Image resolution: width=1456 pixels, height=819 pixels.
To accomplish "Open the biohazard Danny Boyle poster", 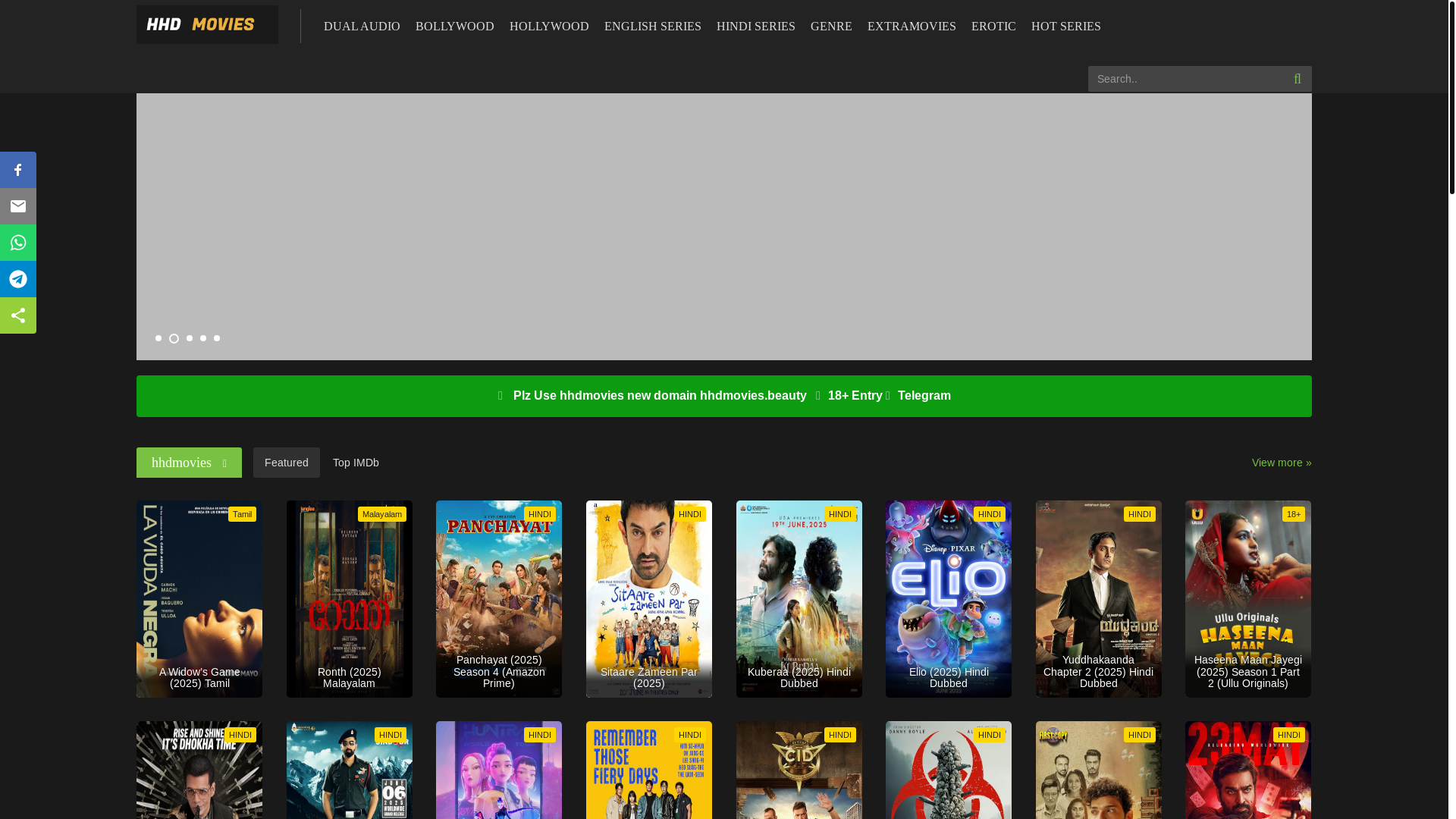I will point(949,770).
